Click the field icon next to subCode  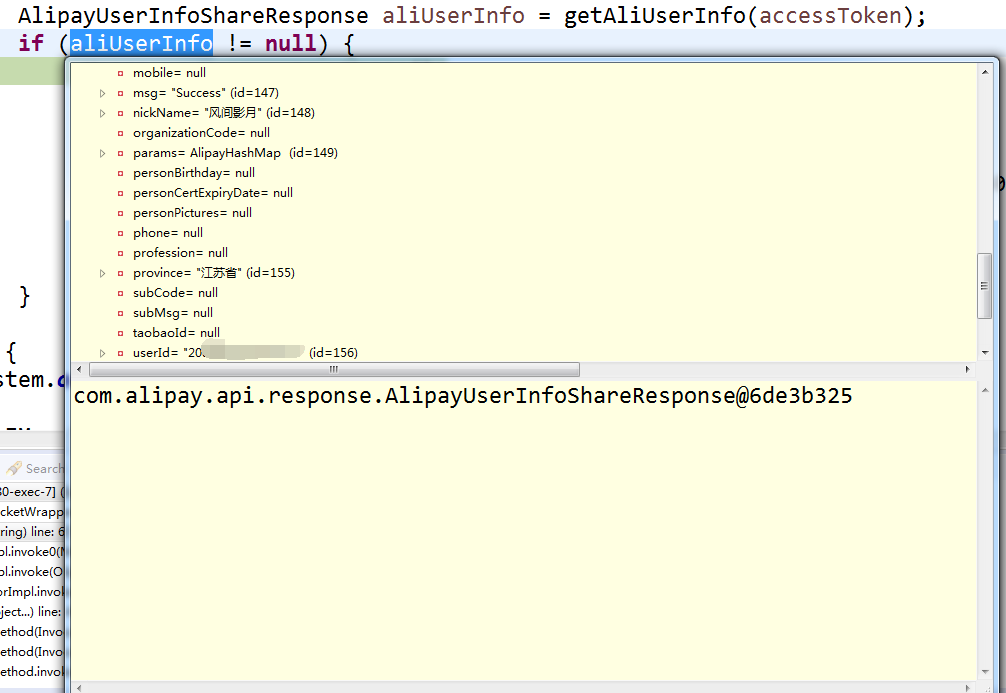tap(121, 293)
